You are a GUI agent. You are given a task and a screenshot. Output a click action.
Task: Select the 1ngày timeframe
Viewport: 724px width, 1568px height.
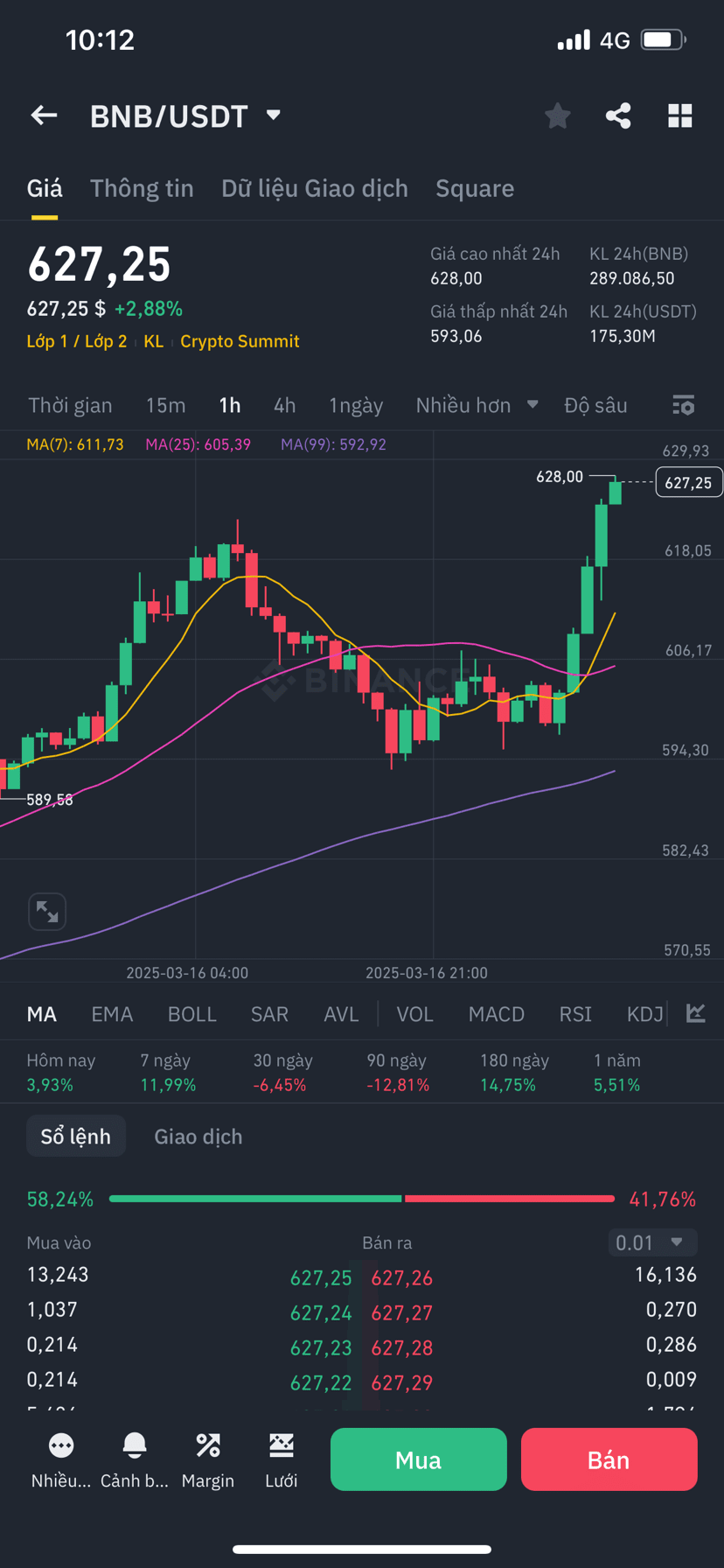pyautogui.click(x=356, y=405)
